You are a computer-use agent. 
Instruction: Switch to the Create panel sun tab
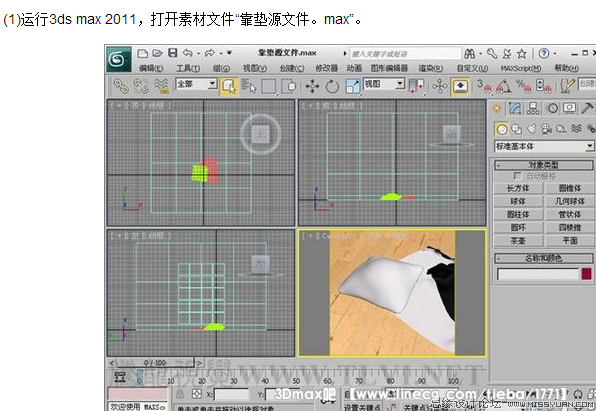point(497,109)
